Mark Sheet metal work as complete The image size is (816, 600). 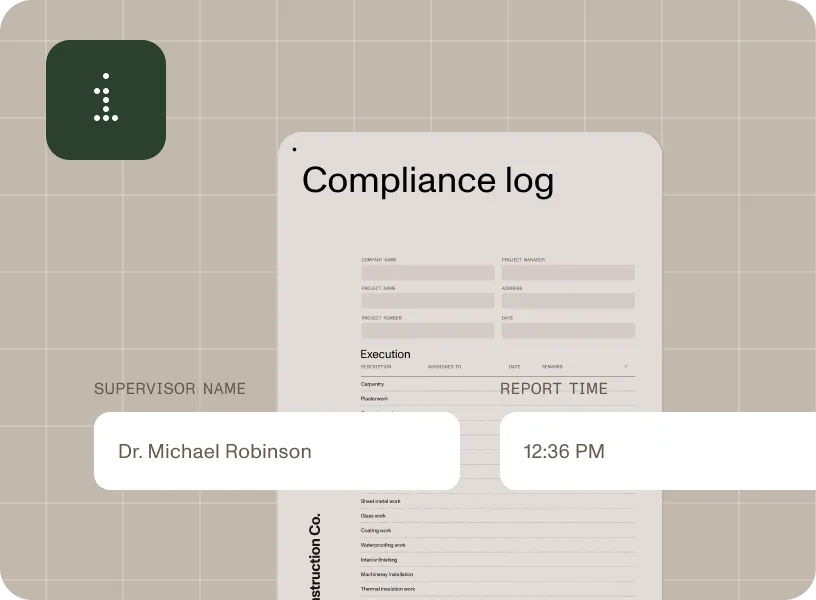click(x=380, y=501)
